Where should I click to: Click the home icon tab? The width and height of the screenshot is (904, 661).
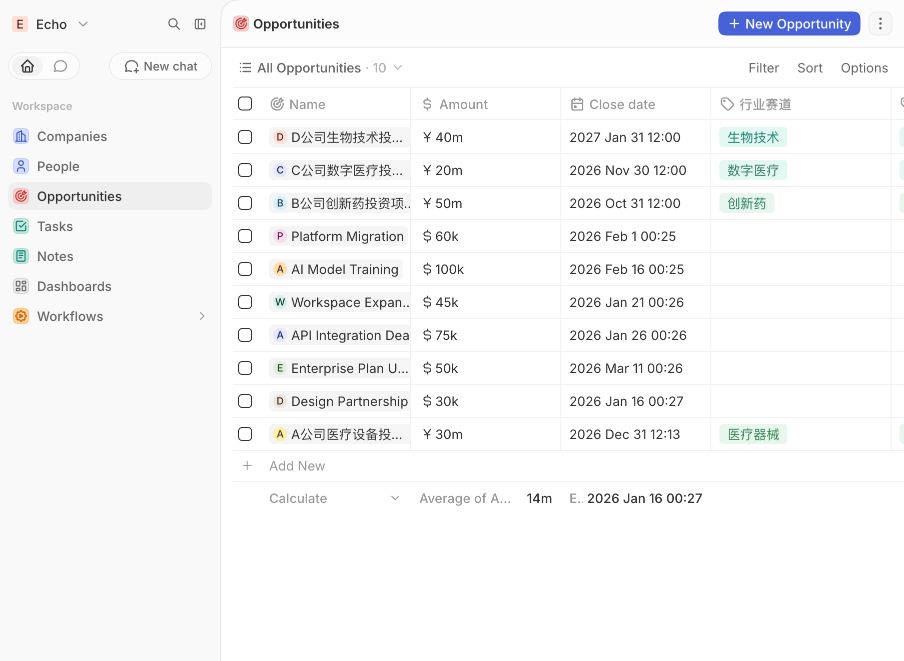pos(28,66)
